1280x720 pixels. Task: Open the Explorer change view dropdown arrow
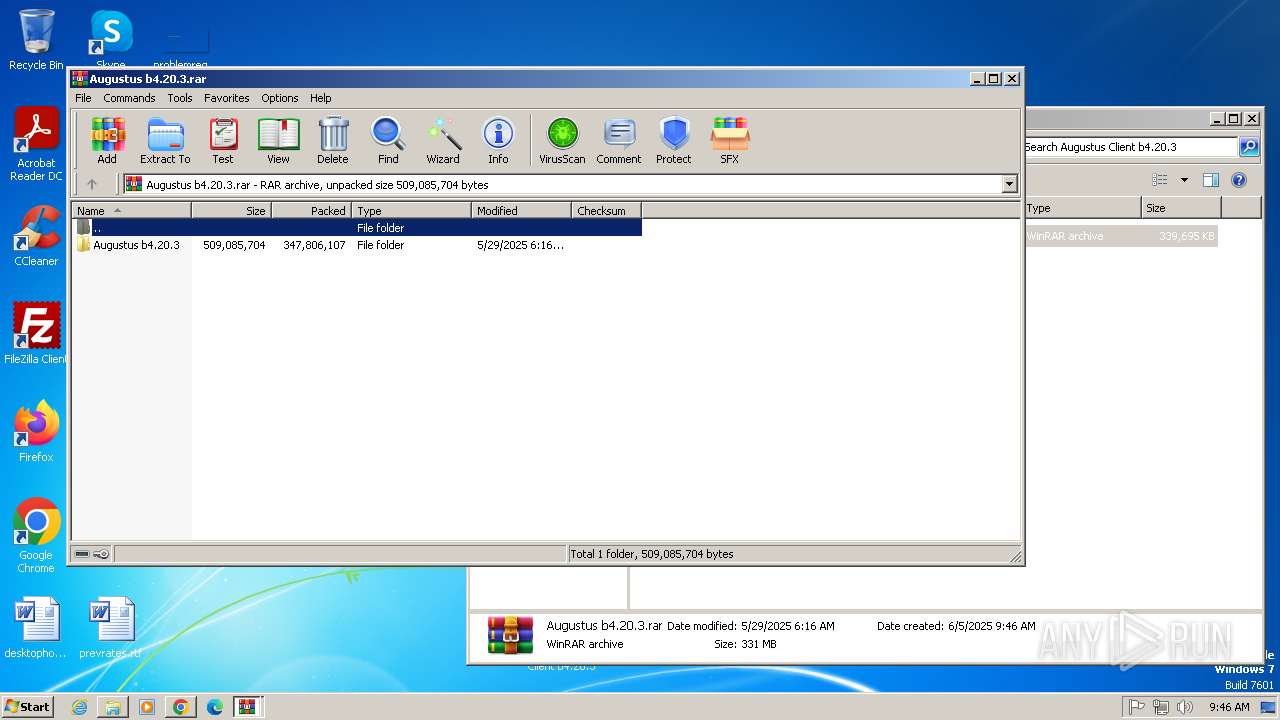[x=1184, y=180]
